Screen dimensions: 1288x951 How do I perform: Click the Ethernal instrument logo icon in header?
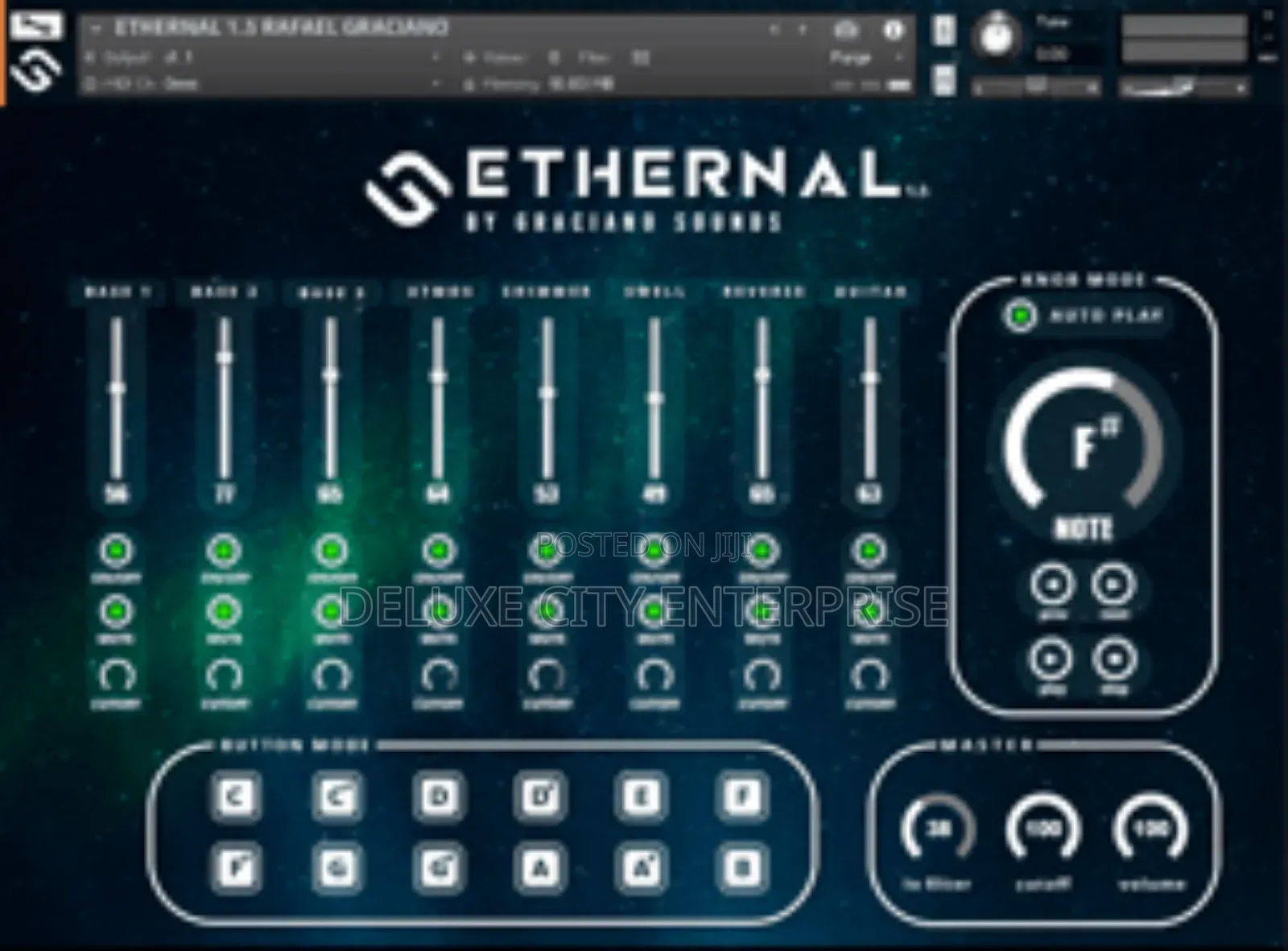pyautogui.click(x=36, y=72)
